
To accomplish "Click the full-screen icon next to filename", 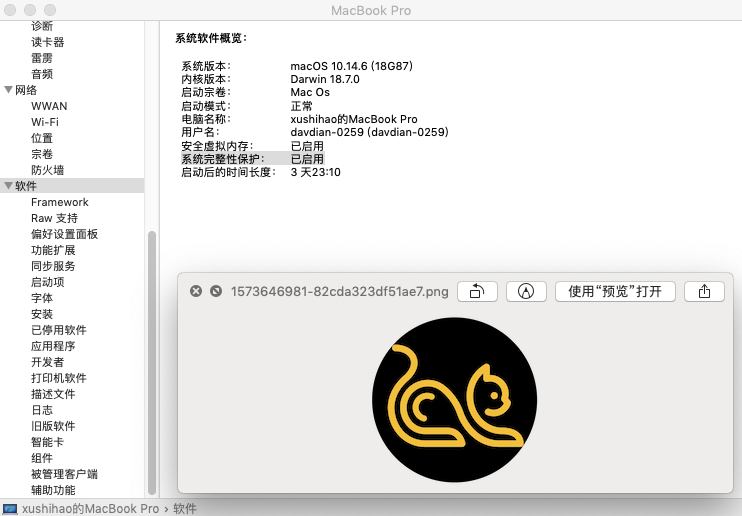I will click(215, 291).
